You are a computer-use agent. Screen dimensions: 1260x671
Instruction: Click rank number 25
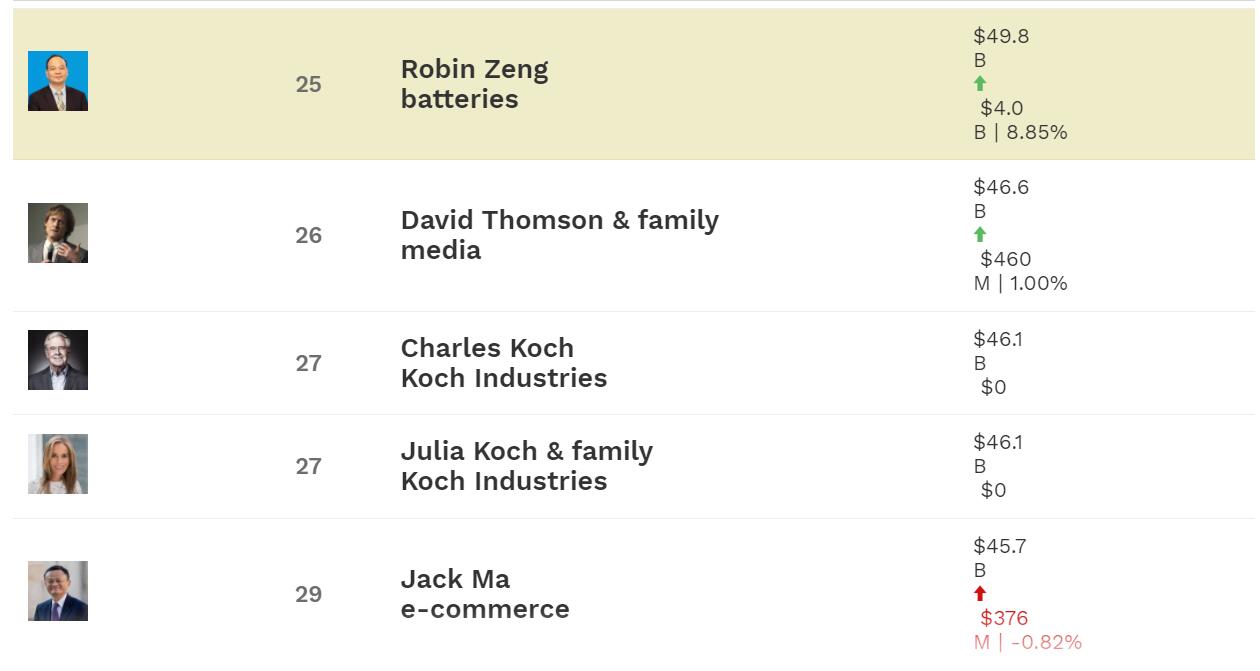coord(308,85)
